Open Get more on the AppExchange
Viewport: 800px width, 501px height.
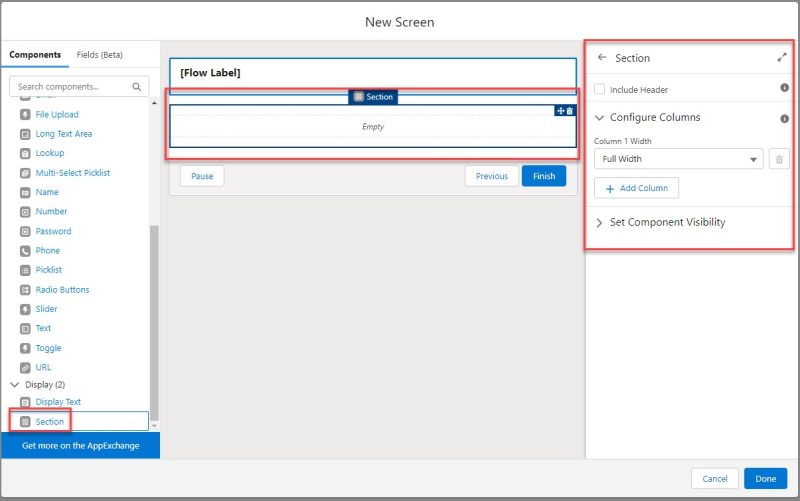click(80, 445)
